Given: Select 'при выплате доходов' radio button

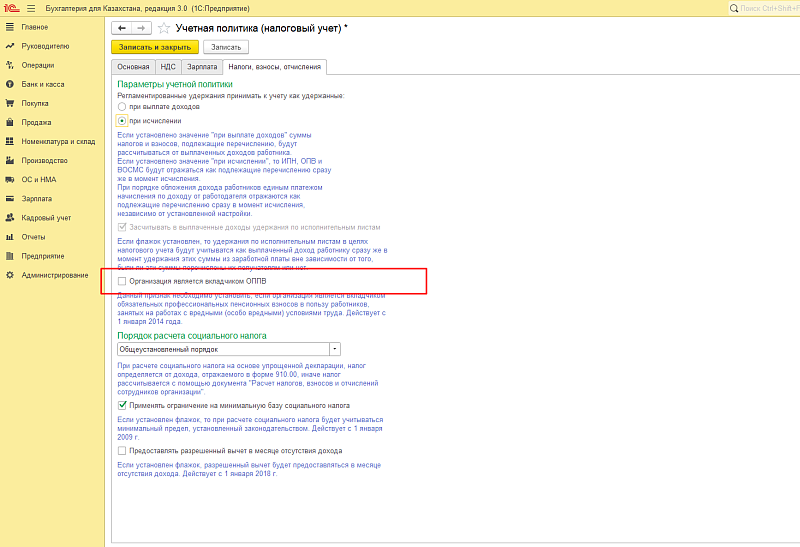Looking at the screenshot, I should click(122, 106).
